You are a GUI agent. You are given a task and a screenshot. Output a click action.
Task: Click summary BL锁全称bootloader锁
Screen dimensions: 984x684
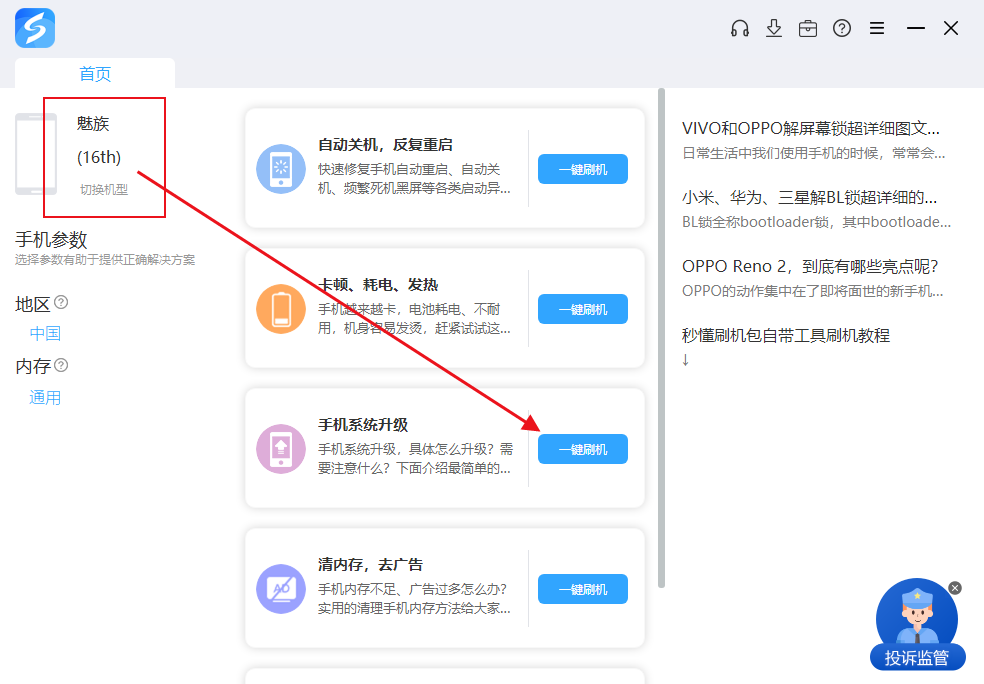(816, 222)
